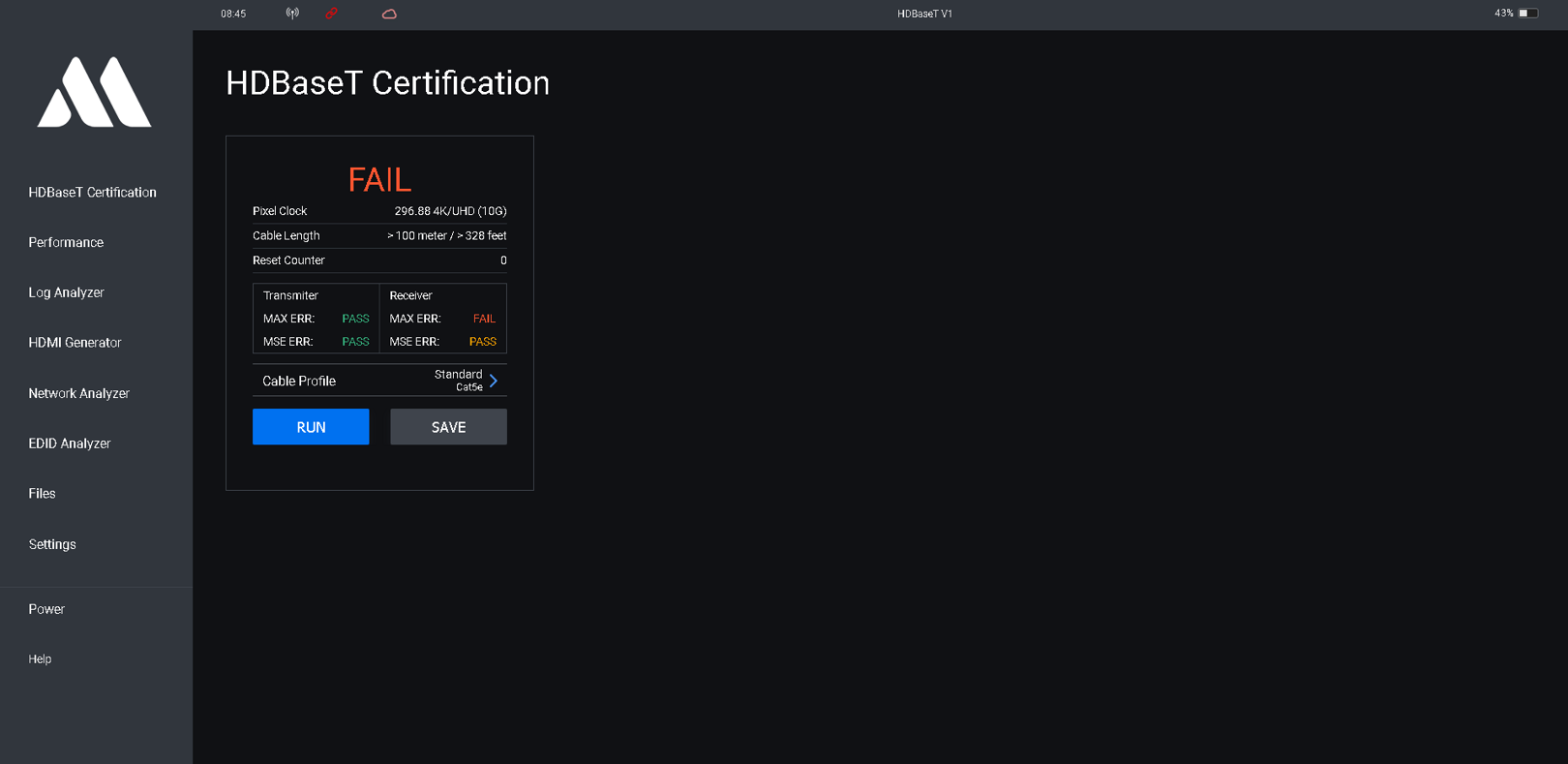This screenshot has width=1568, height=764.
Task: Select the Power menu item
Action: coord(46,609)
